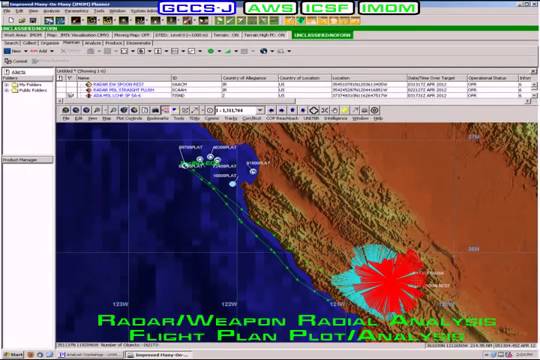The height and width of the screenshot is (360, 540).
Task: Switch to the Disseminate tab
Action: coord(138,43)
